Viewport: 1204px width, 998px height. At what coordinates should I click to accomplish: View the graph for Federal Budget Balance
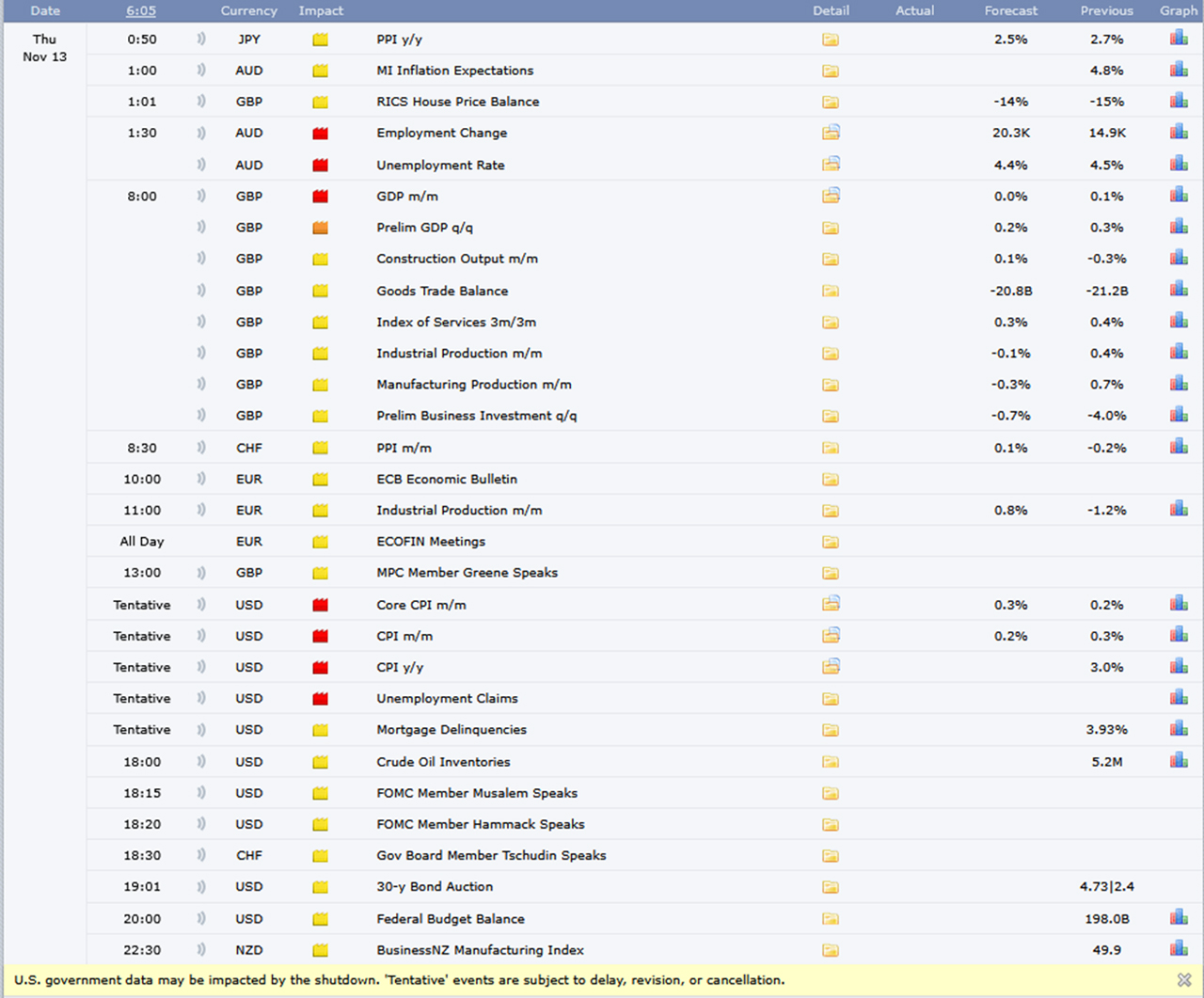pyautogui.click(x=1178, y=918)
